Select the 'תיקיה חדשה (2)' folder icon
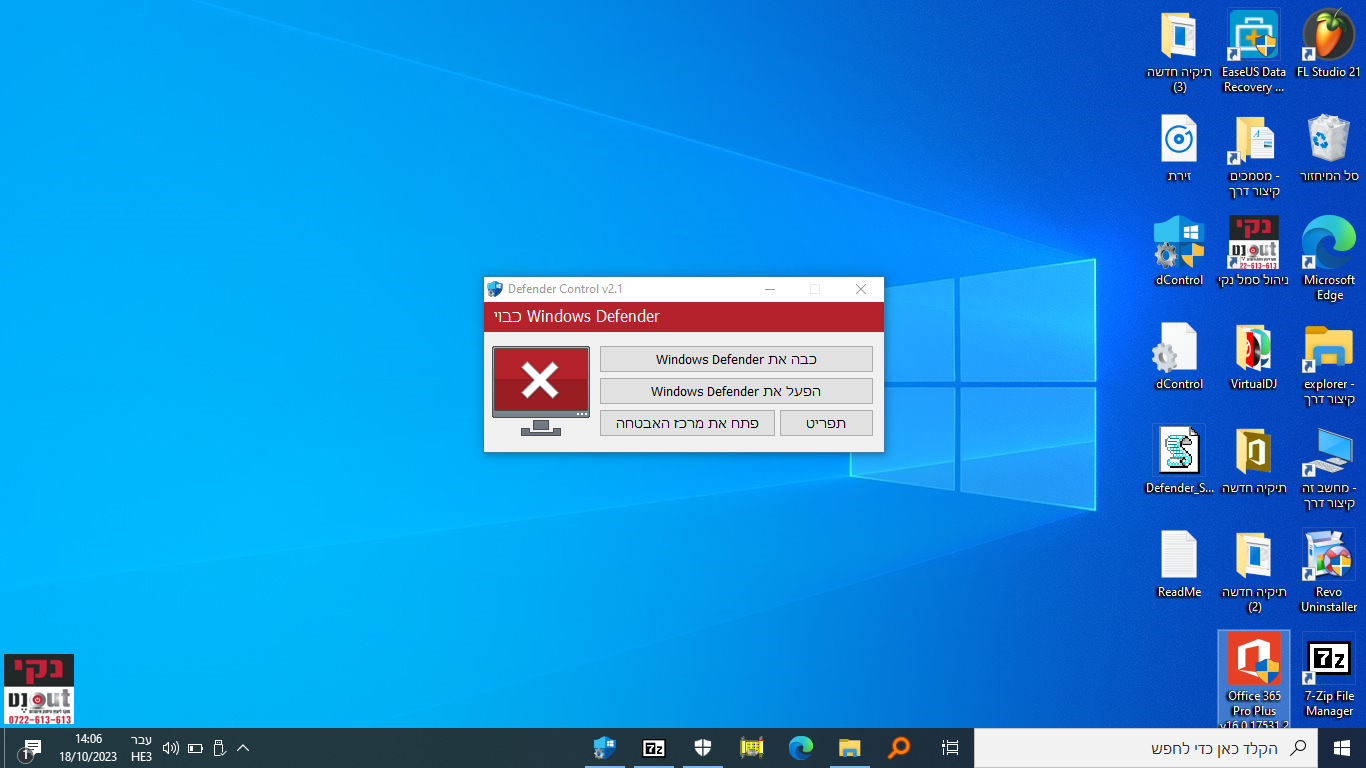Screen dimensions: 1366x768 tap(1254, 571)
